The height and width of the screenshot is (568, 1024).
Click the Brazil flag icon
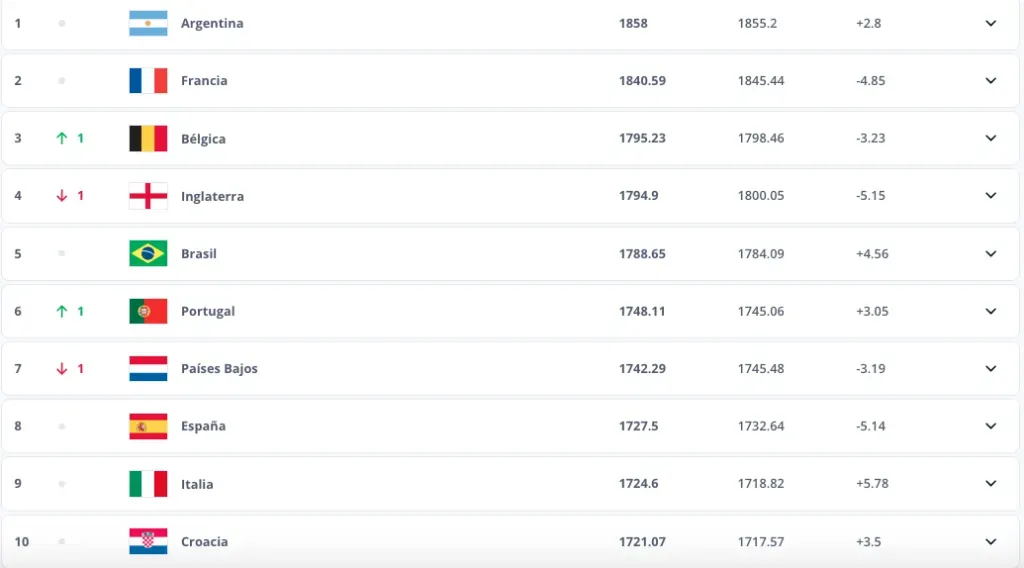point(148,253)
